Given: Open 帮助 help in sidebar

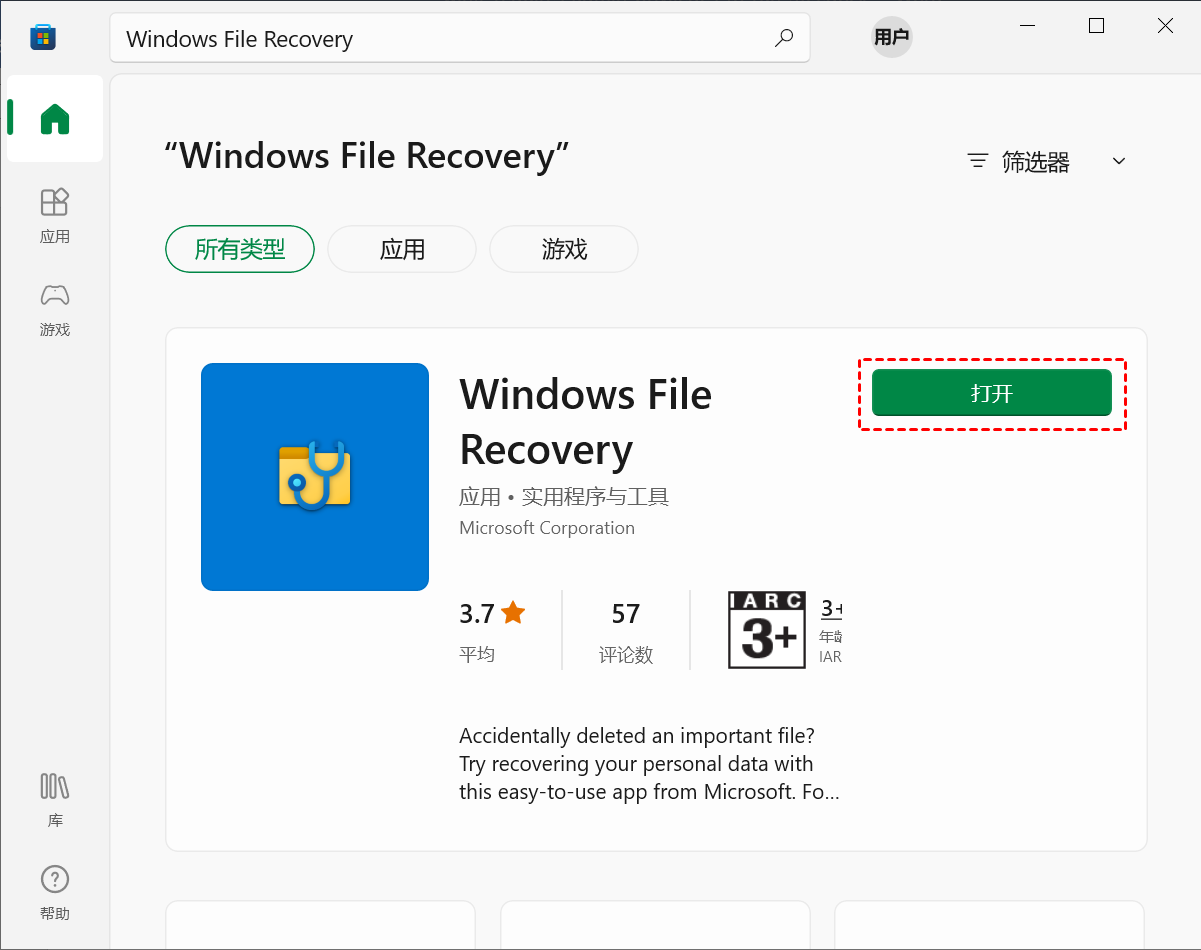Looking at the screenshot, I should click(55, 893).
